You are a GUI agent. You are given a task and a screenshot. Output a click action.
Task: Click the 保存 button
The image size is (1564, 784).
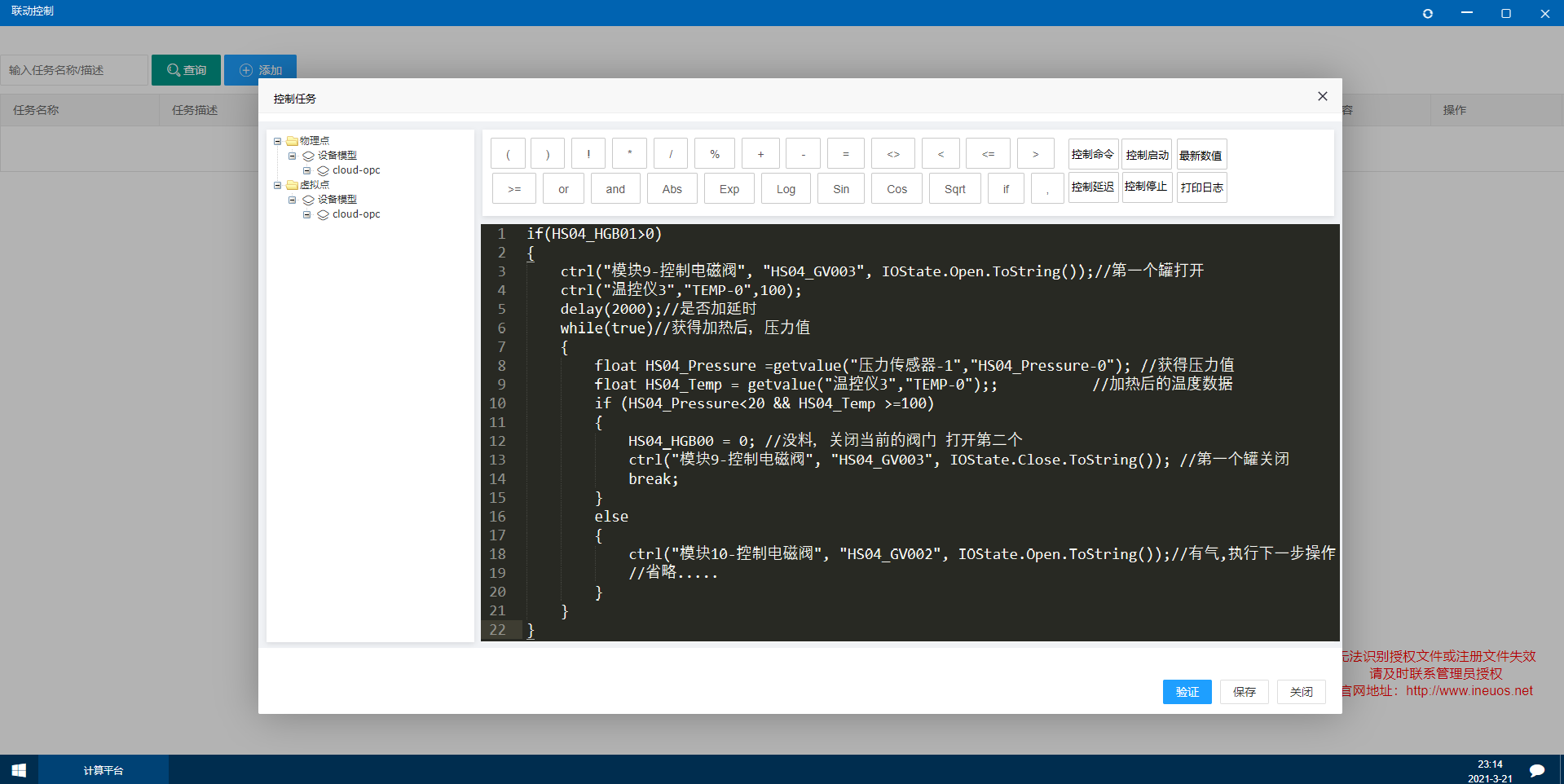[1244, 692]
